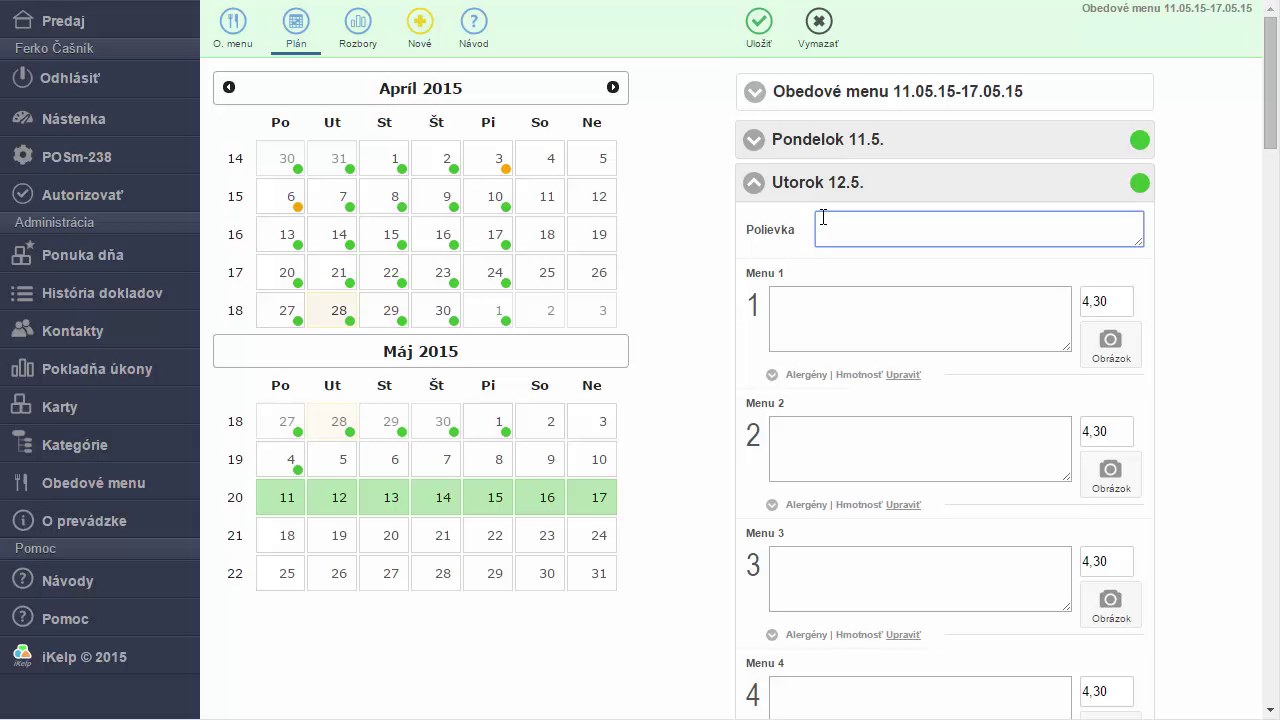Image resolution: width=1280 pixels, height=720 pixels.
Task: Open Nástenka dashboard
Action: click(100, 118)
